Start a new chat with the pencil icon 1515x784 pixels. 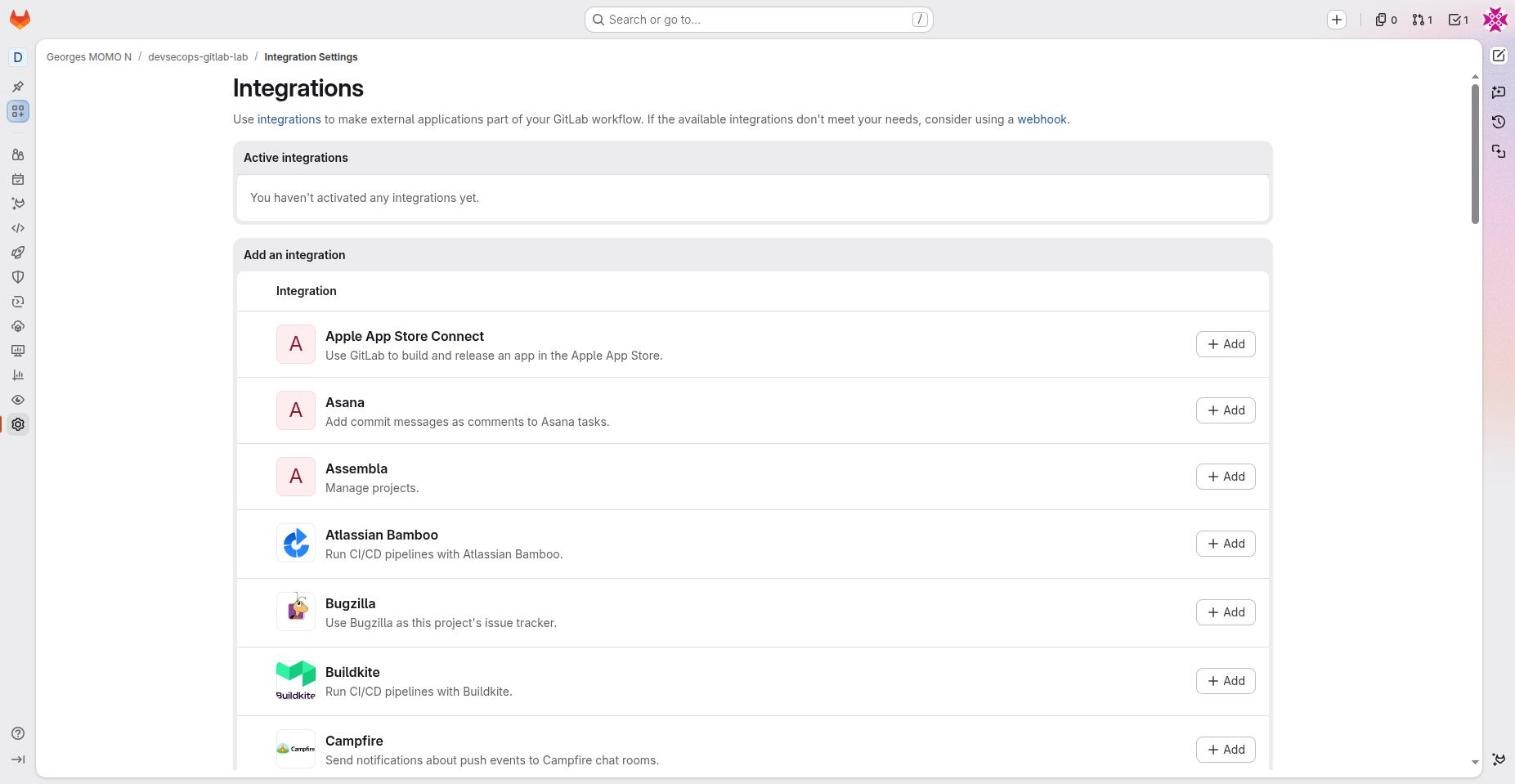(x=1498, y=56)
